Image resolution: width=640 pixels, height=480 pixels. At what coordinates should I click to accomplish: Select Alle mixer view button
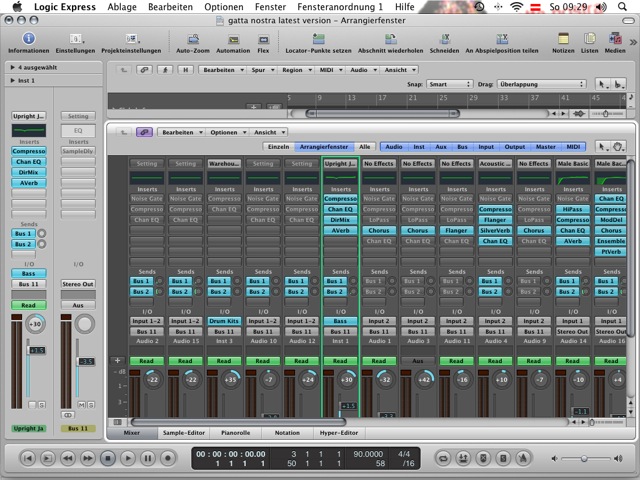click(x=364, y=147)
